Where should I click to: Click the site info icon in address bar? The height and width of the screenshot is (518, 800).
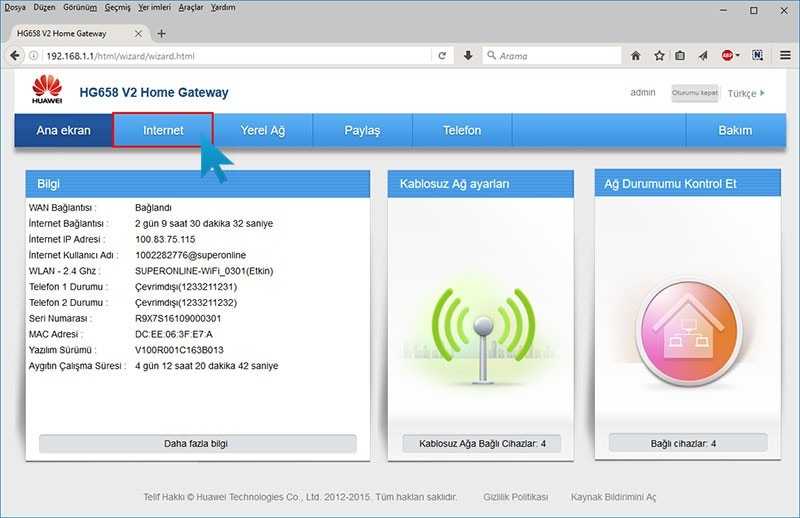coord(33,56)
